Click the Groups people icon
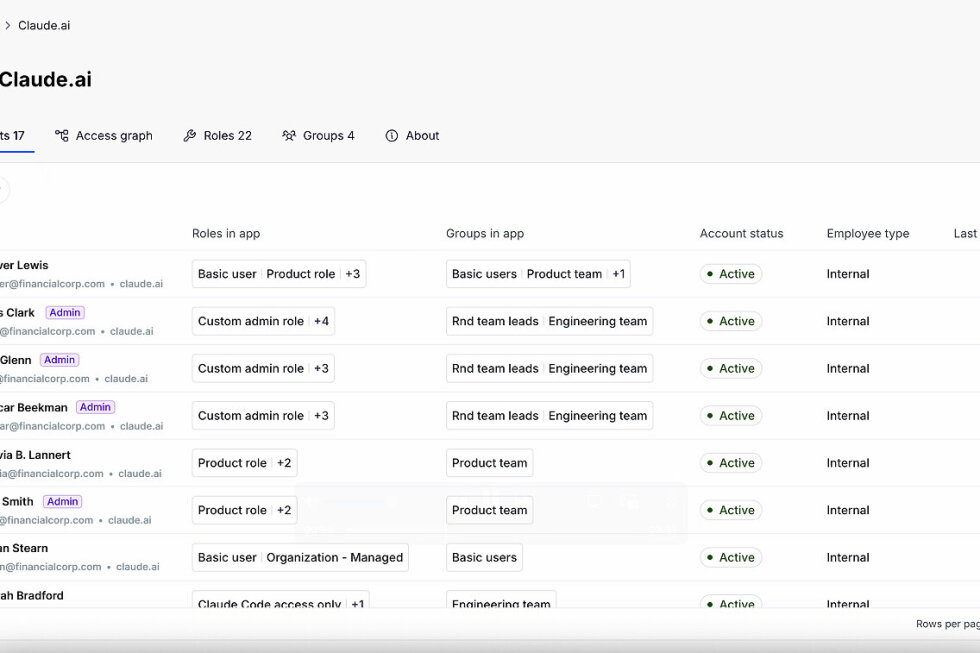 click(x=289, y=136)
